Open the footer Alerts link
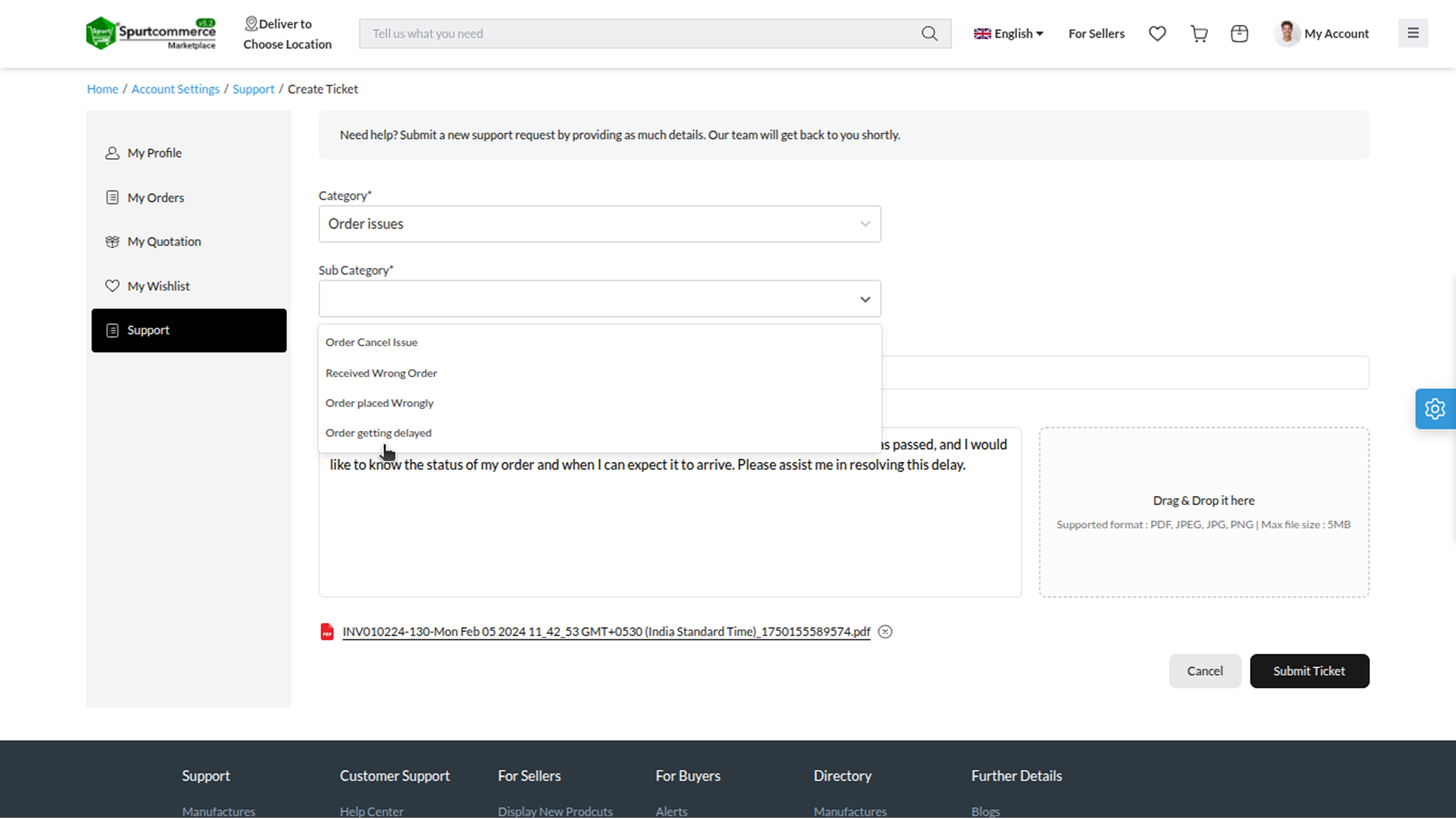1456x819 pixels. (671, 811)
